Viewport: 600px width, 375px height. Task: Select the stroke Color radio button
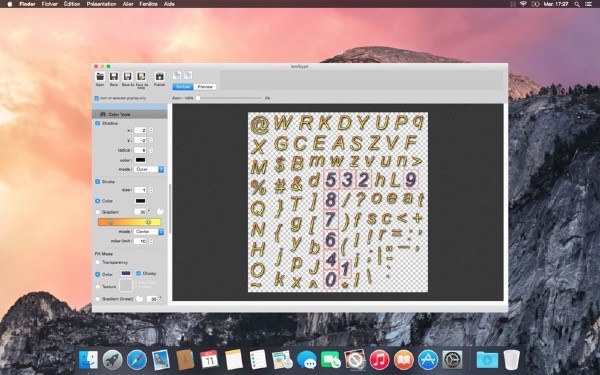(98, 201)
